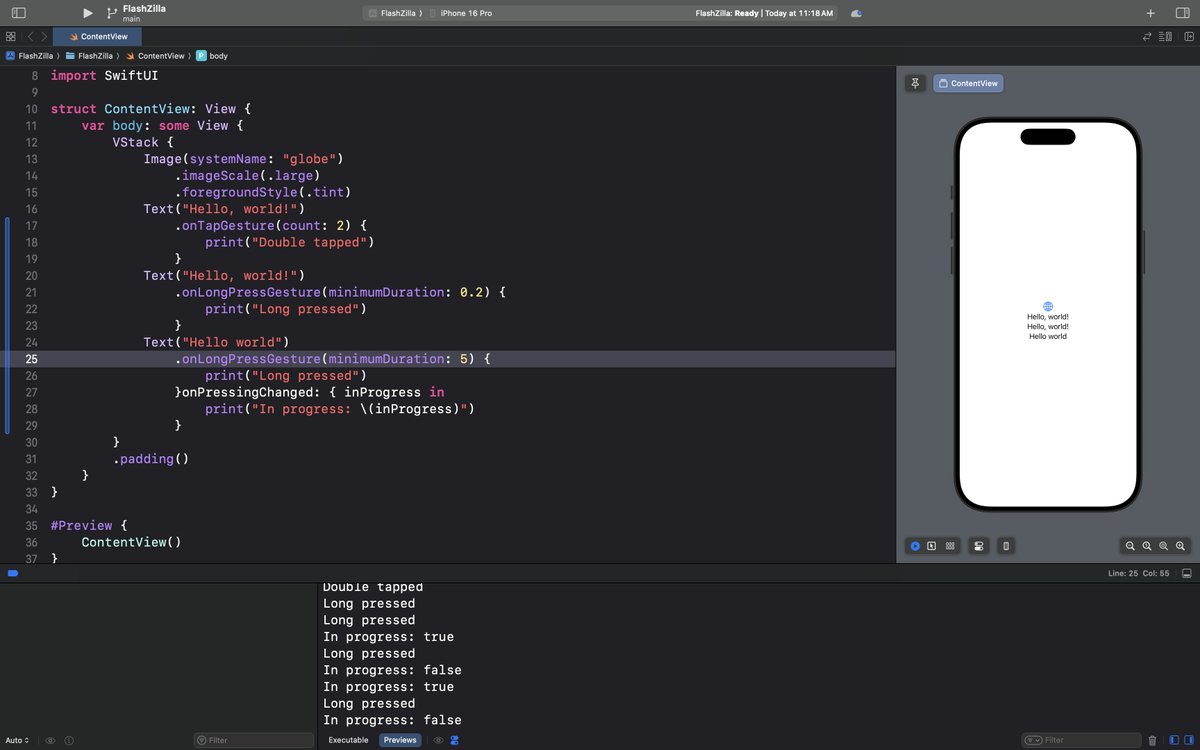1200x750 pixels.
Task: Switch console to Previews output
Action: pyautogui.click(x=400, y=740)
